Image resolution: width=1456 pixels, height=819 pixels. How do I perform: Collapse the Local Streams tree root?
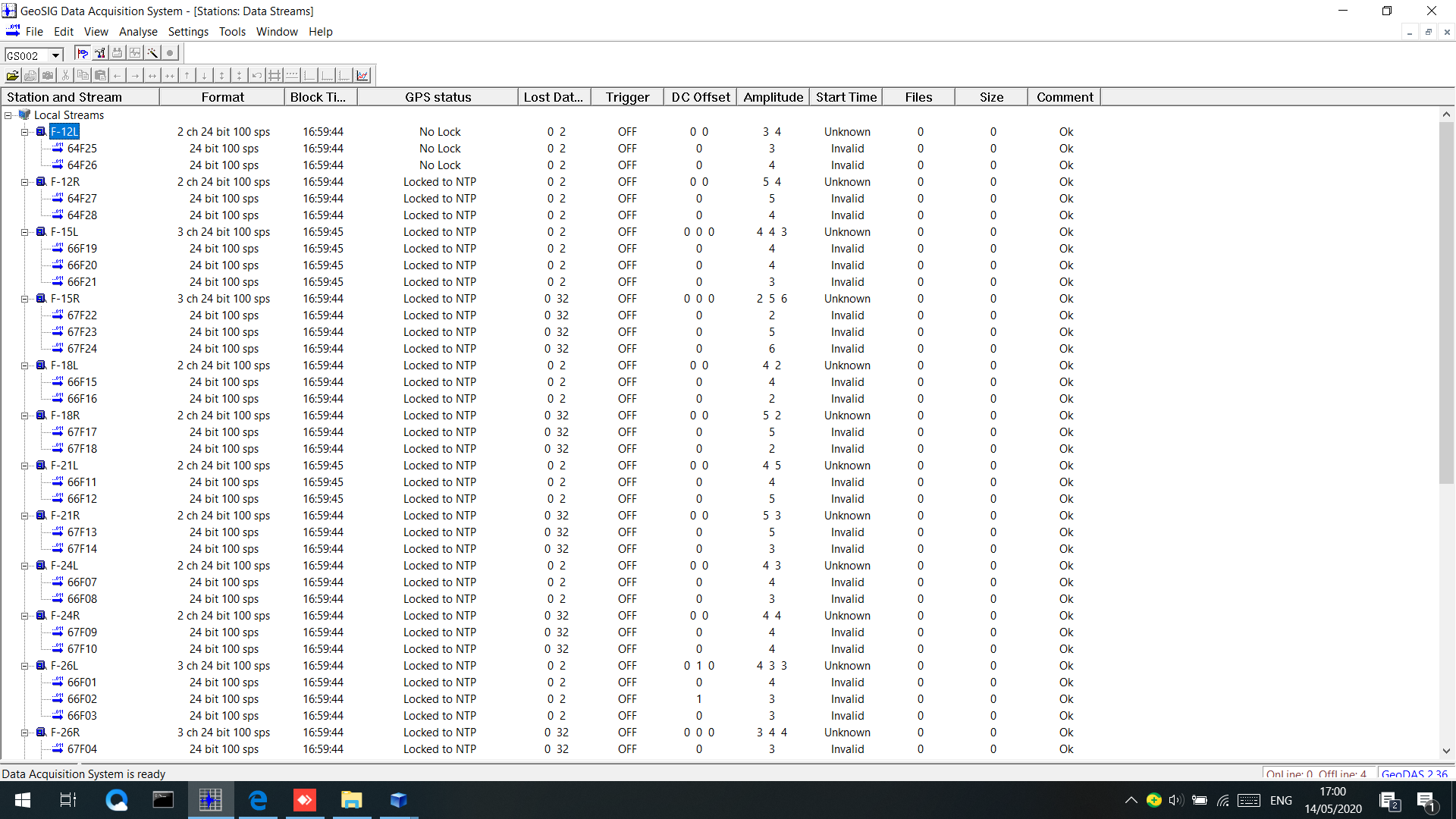tap(8, 115)
